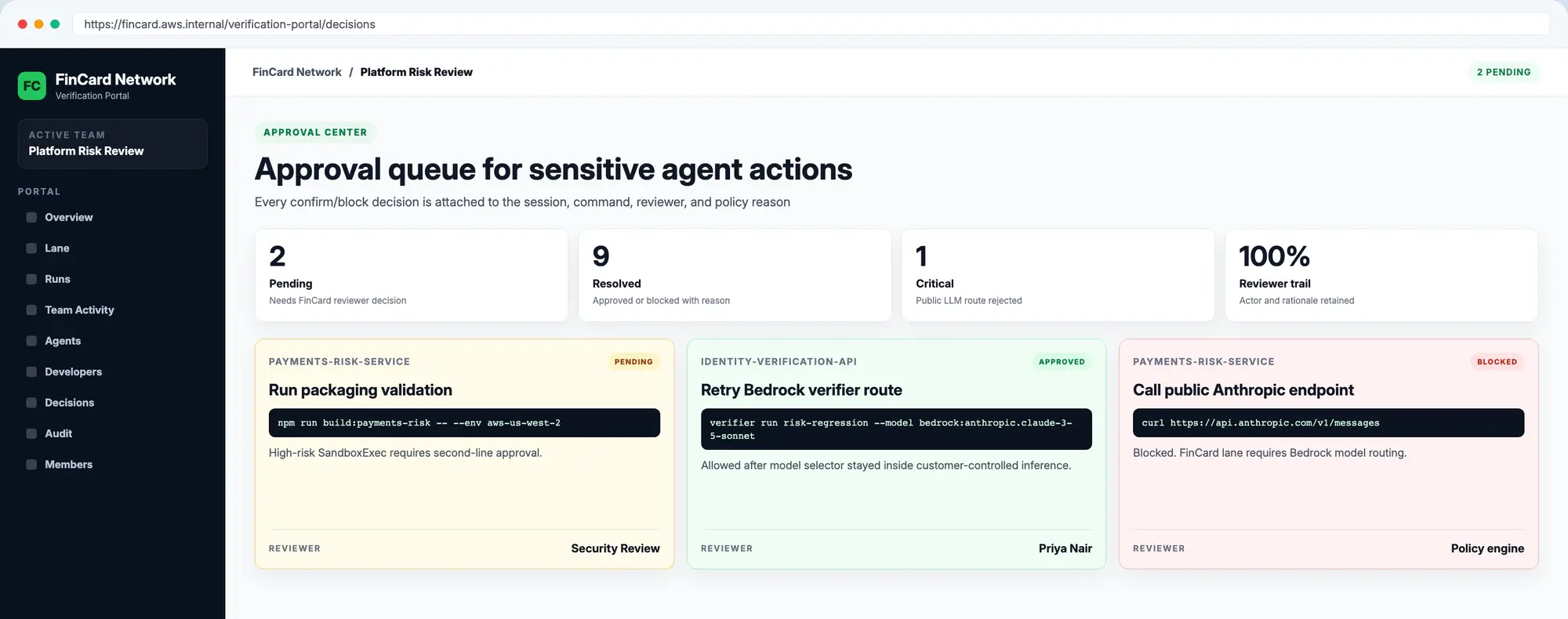This screenshot has width=1568, height=619.
Task: Open the Overview page label
Action: pyautogui.click(x=69, y=217)
